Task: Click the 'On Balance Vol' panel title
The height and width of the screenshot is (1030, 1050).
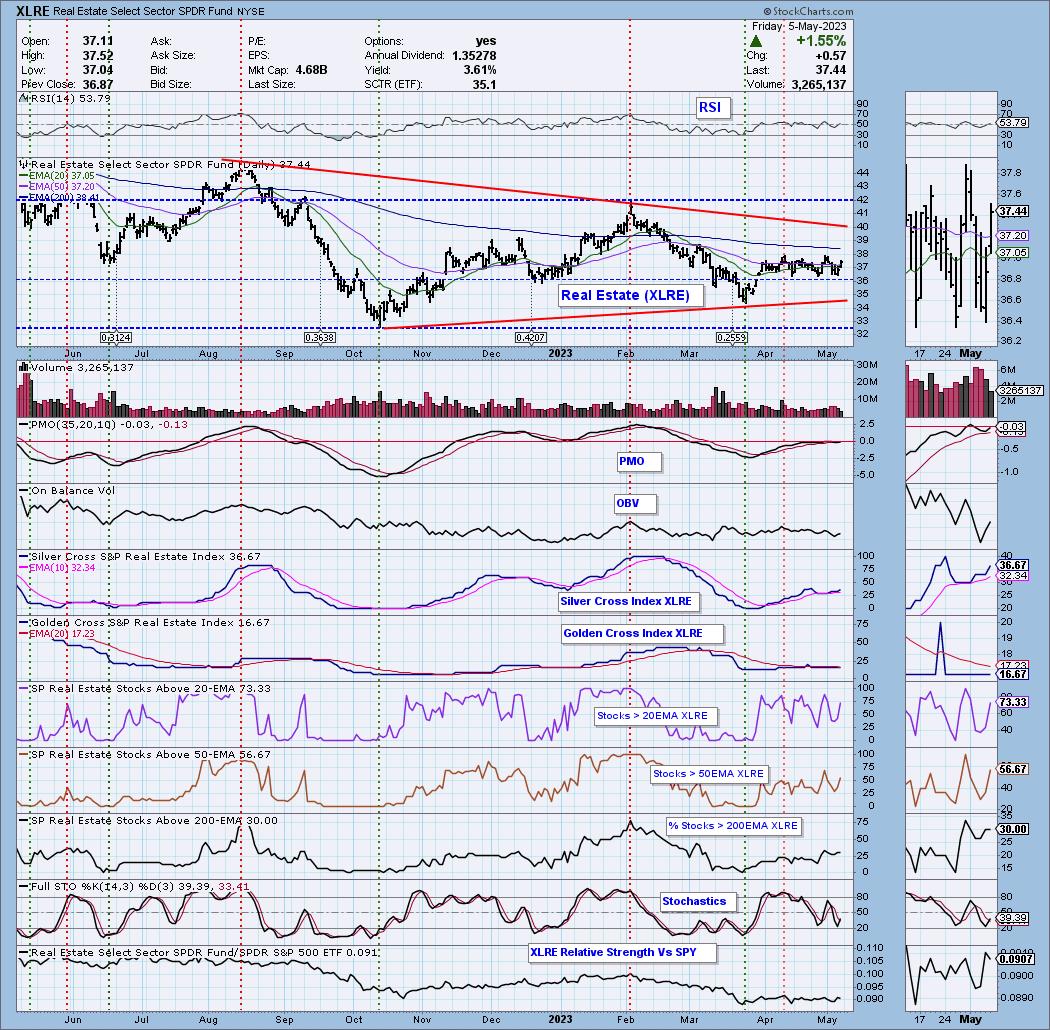Action: coord(68,491)
